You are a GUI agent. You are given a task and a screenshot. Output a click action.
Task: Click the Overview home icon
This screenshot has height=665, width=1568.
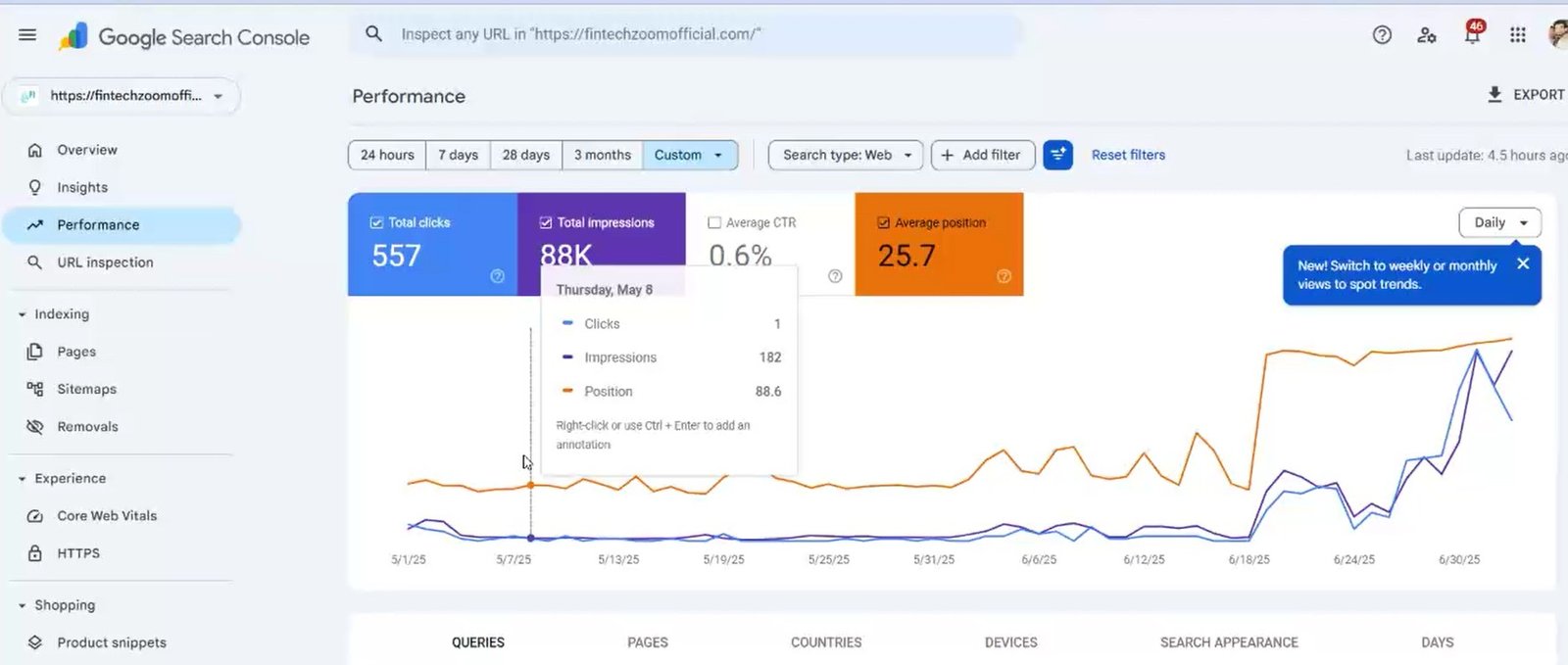point(35,150)
